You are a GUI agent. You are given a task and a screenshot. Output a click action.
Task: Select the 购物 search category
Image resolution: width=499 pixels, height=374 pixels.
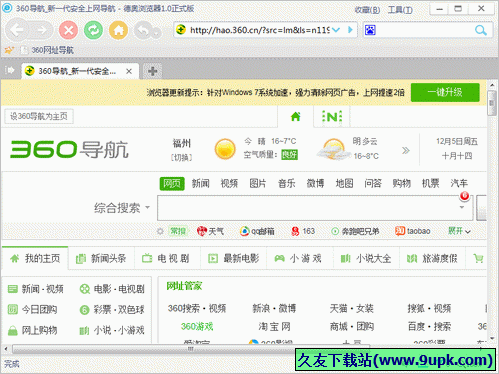click(401, 183)
